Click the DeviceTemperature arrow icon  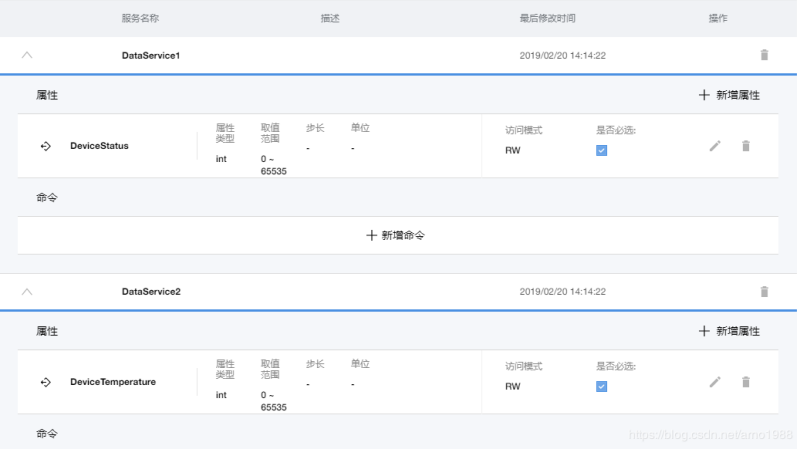coord(45,382)
